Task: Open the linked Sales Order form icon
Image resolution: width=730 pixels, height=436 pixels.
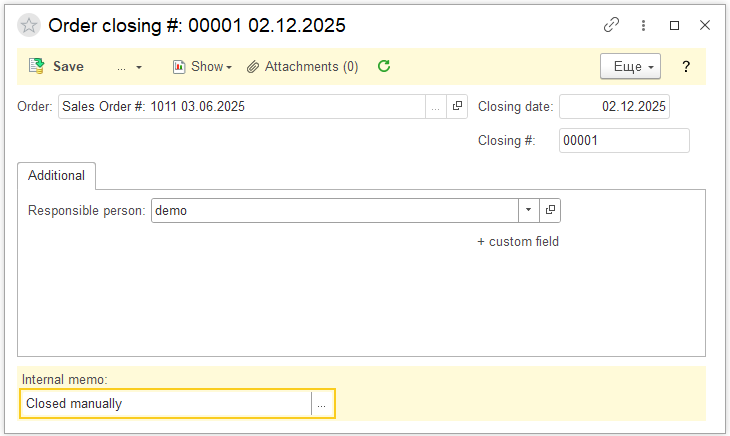Action: click(x=457, y=106)
